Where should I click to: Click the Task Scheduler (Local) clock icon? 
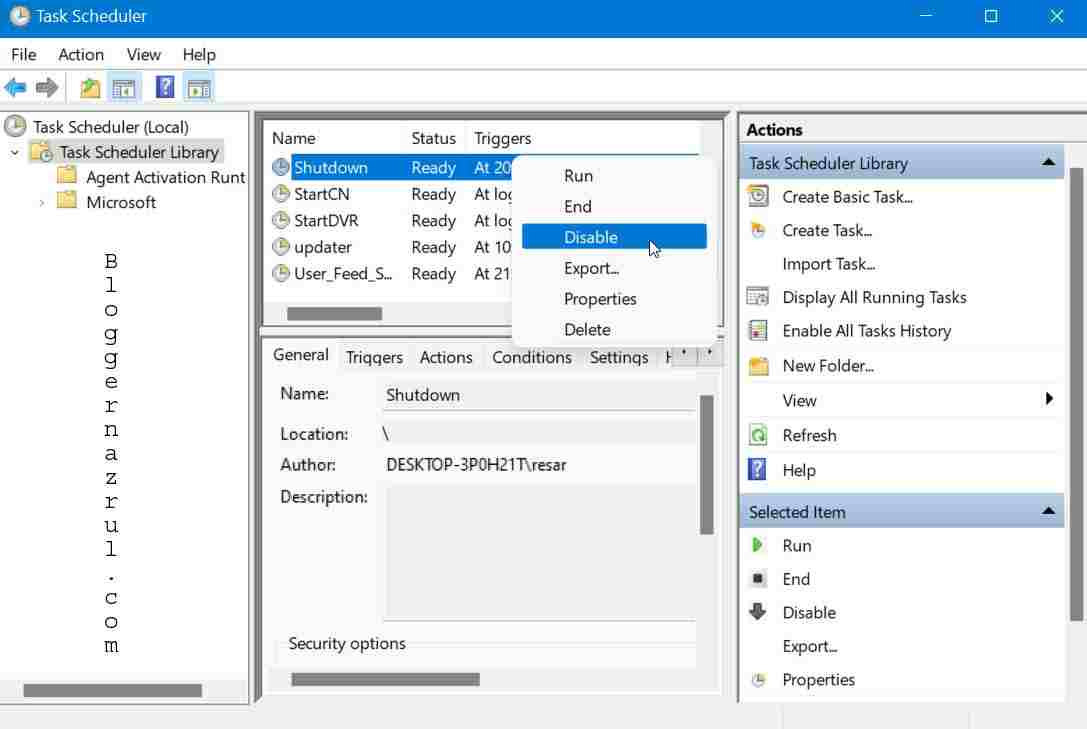click(x=15, y=126)
